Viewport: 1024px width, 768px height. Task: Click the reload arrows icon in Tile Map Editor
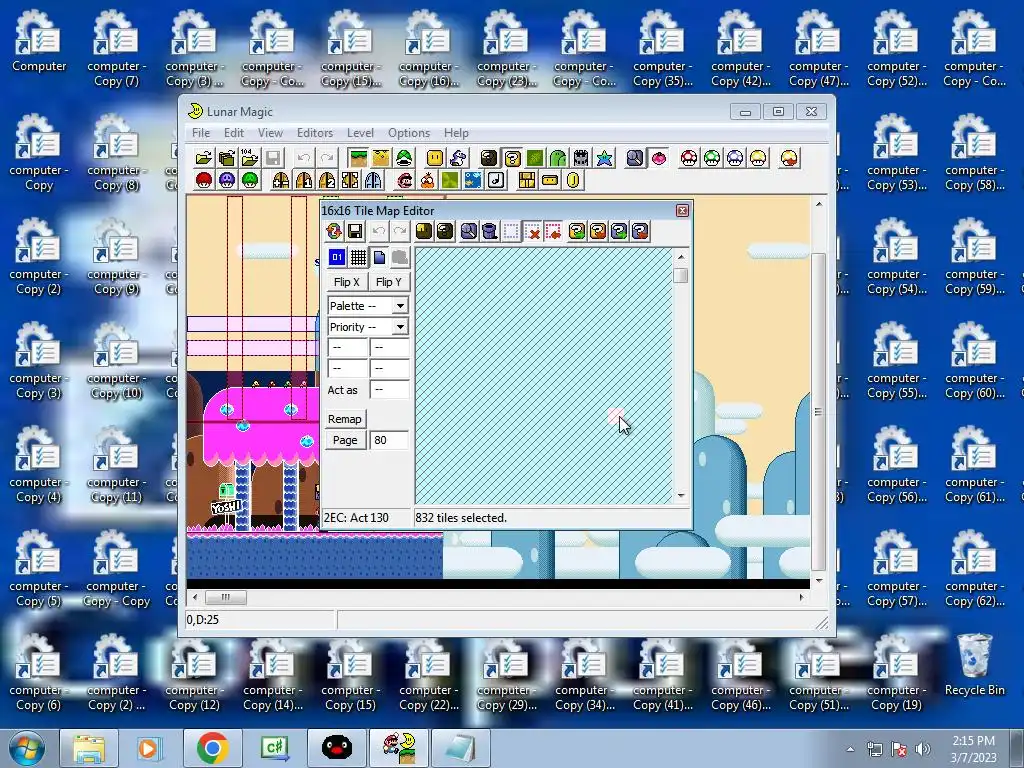click(334, 231)
